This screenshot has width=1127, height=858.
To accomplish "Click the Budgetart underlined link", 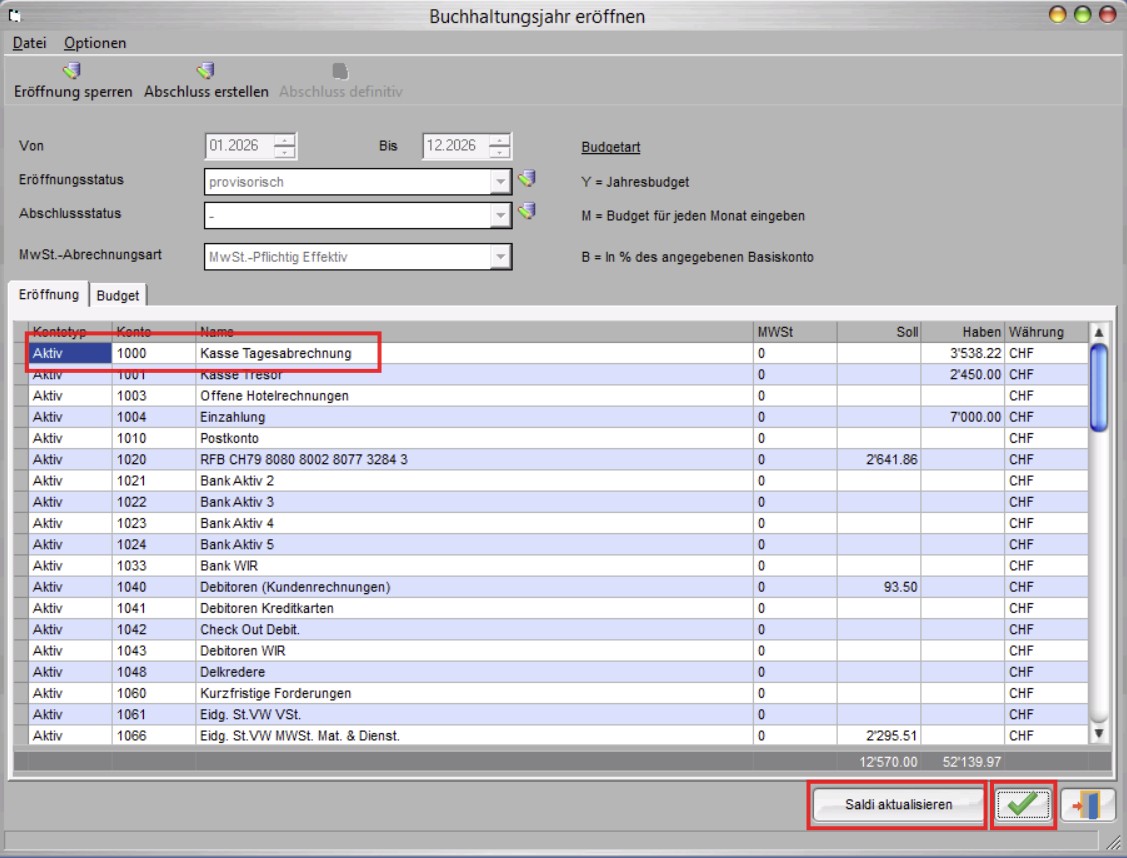I will [x=610, y=147].
